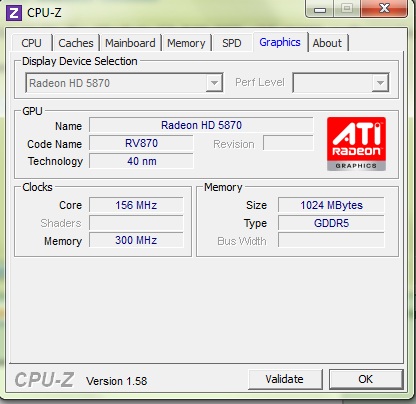Minimize the CPU-Z window

pos(319,9)
